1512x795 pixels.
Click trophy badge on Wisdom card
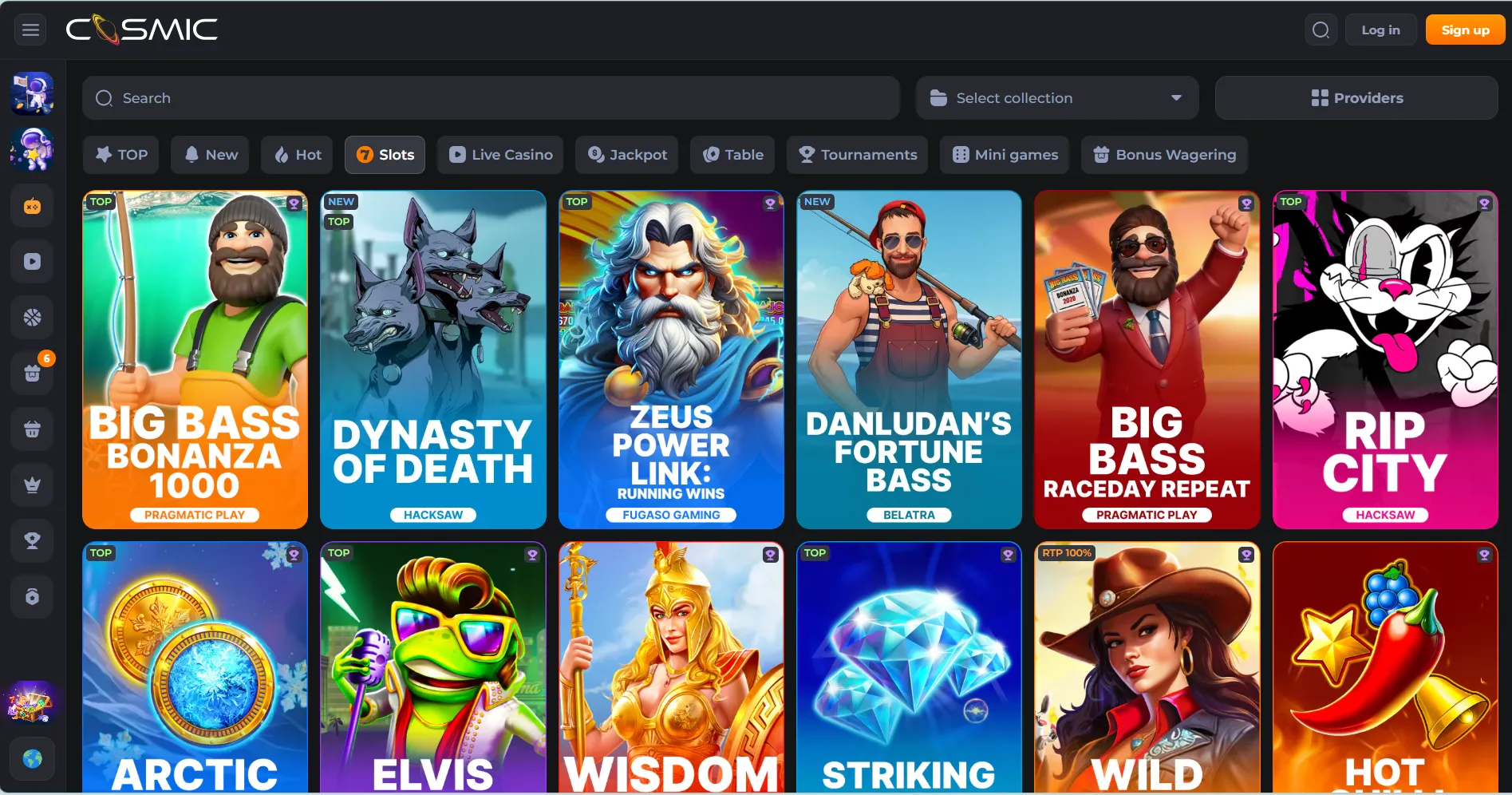pyautogui.click(x=770, y=554)
